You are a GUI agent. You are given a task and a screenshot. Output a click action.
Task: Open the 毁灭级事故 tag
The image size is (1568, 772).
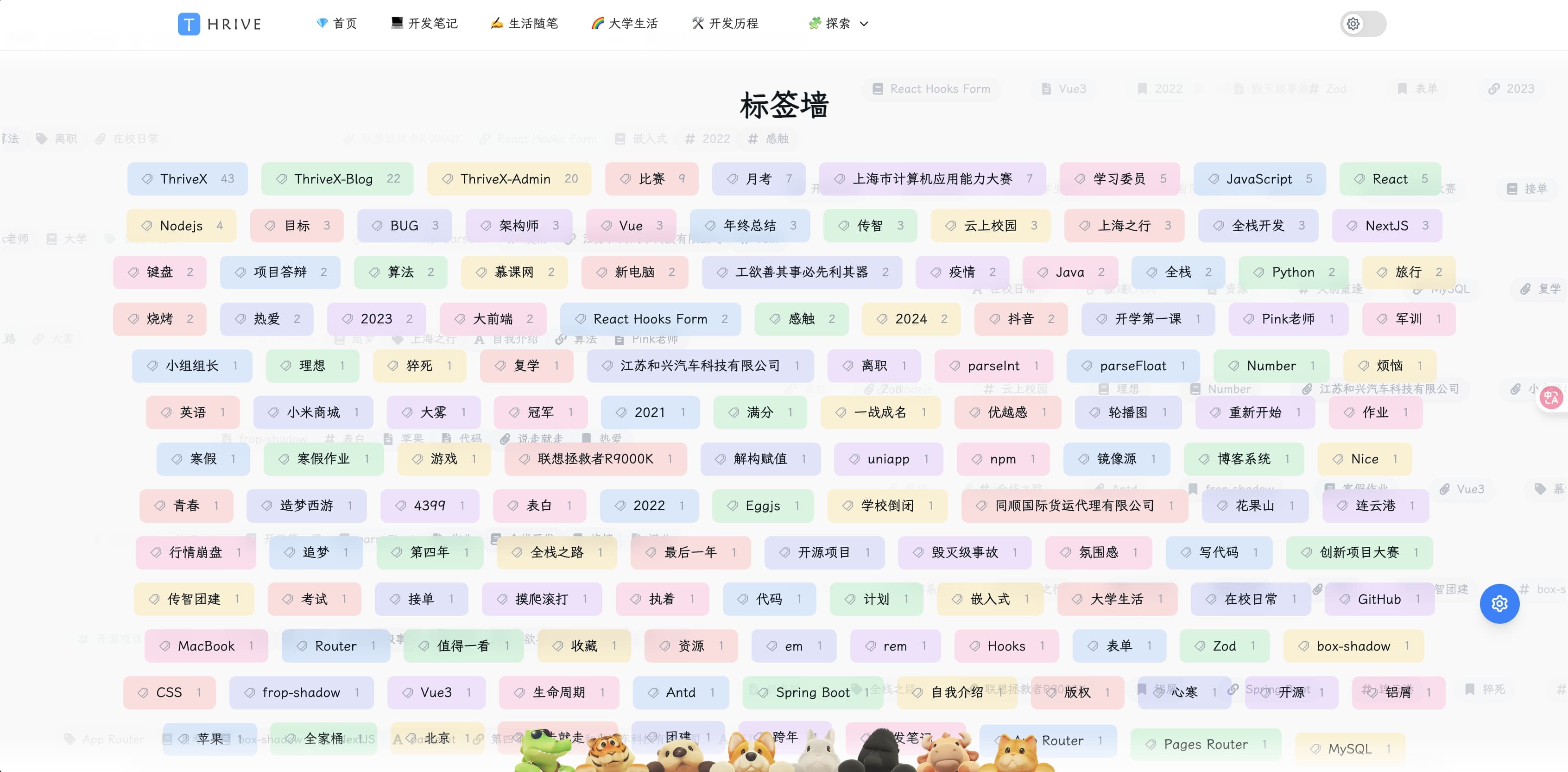coord(965,552)
